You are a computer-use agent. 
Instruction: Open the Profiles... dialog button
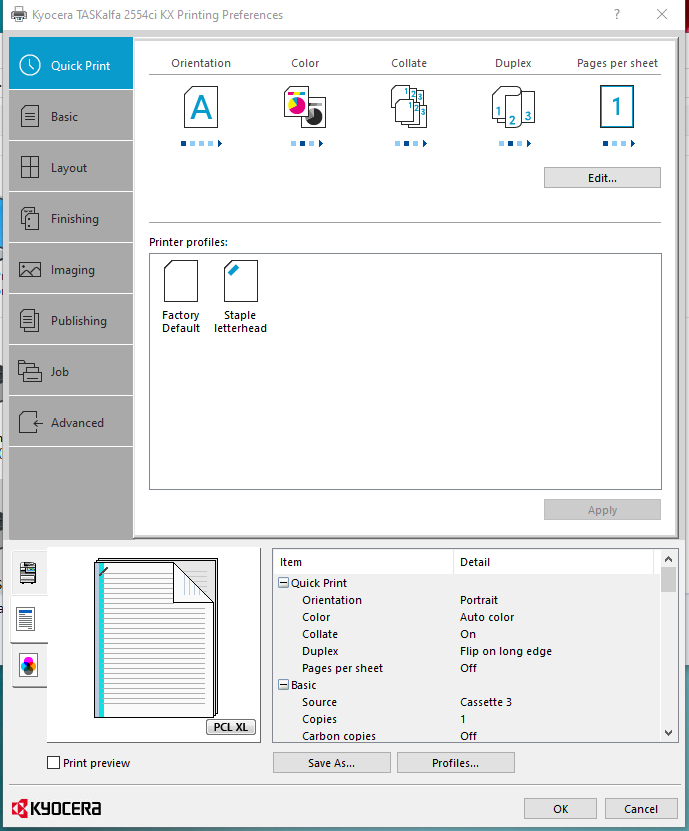[x=456, y=763]
